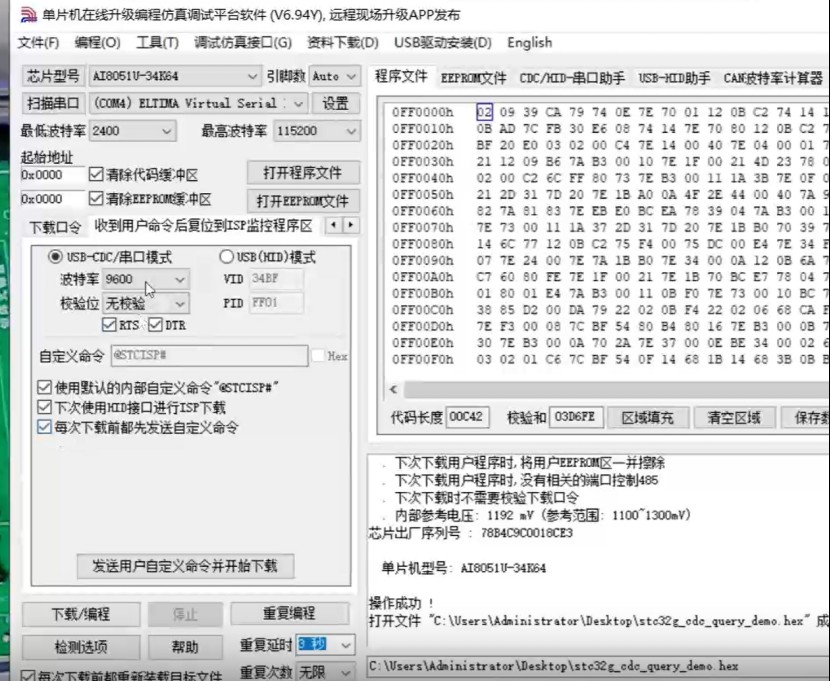Toggle the Hex checkbox
This screenshot has height=681, width=830.
click(x=318, y=356)
